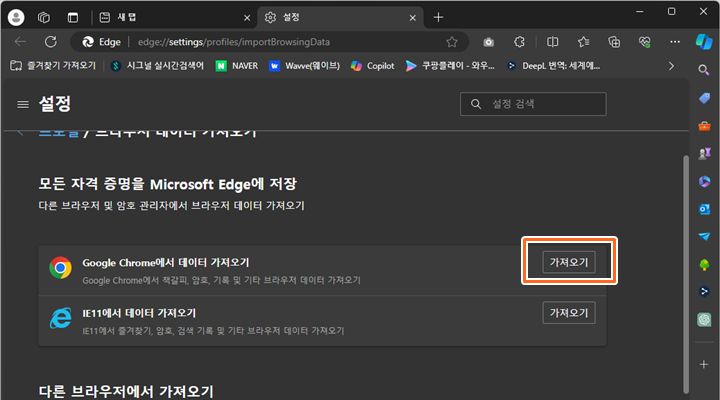
Task: Open sidebar shopping tag icon
Action: coord(704,98)
